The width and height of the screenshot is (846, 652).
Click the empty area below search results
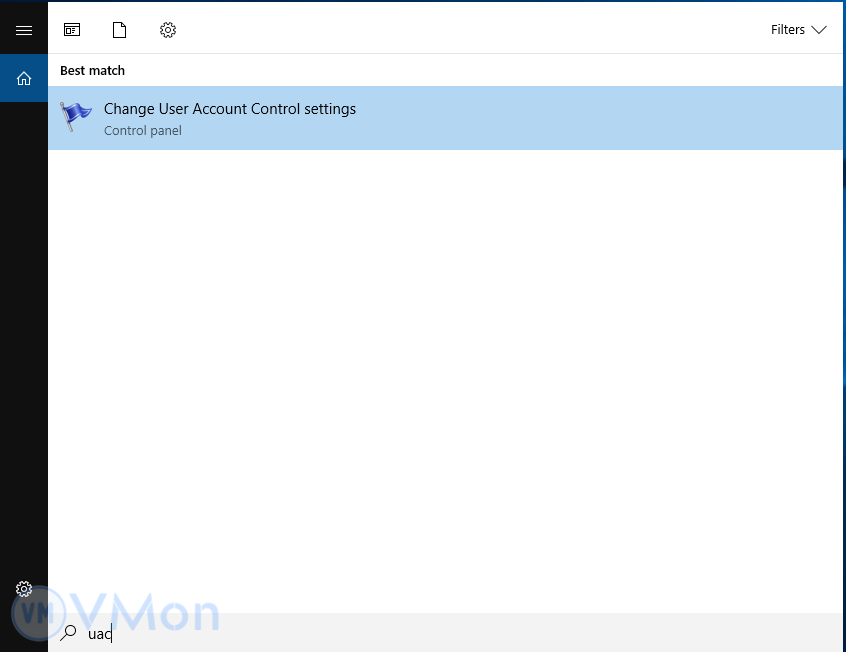(445, 380)
